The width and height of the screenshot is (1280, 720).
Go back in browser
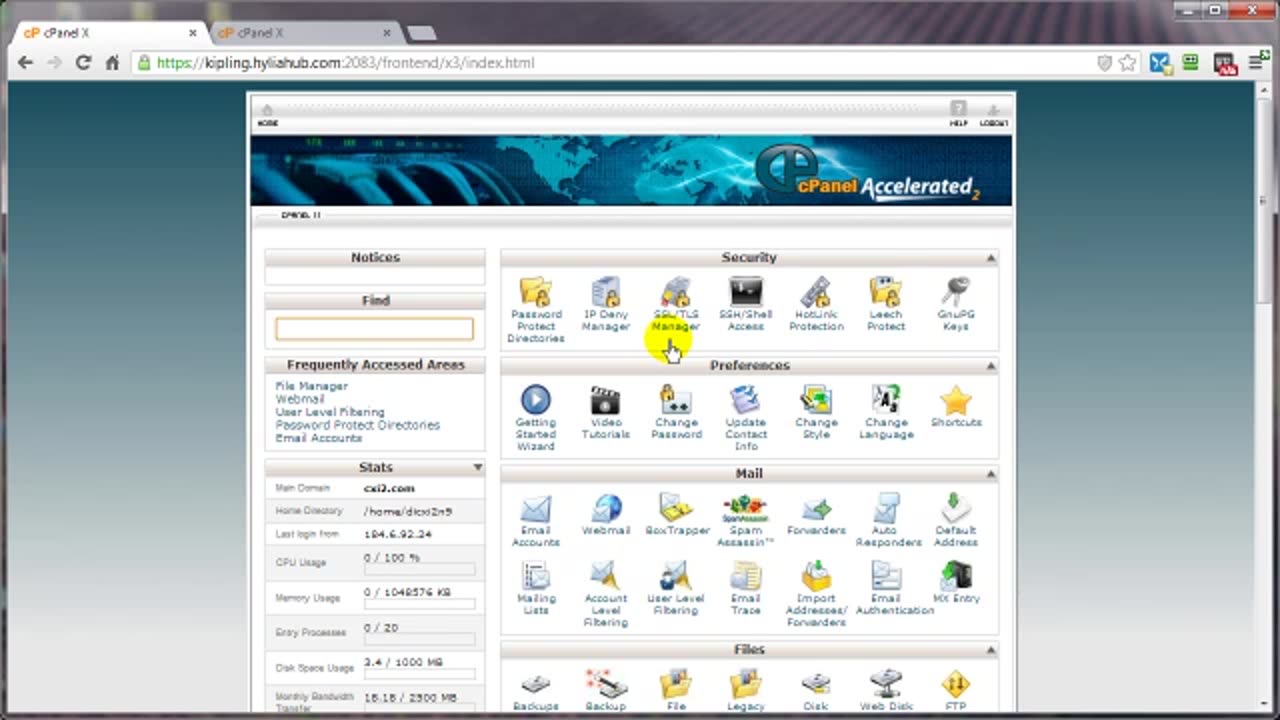25,63
